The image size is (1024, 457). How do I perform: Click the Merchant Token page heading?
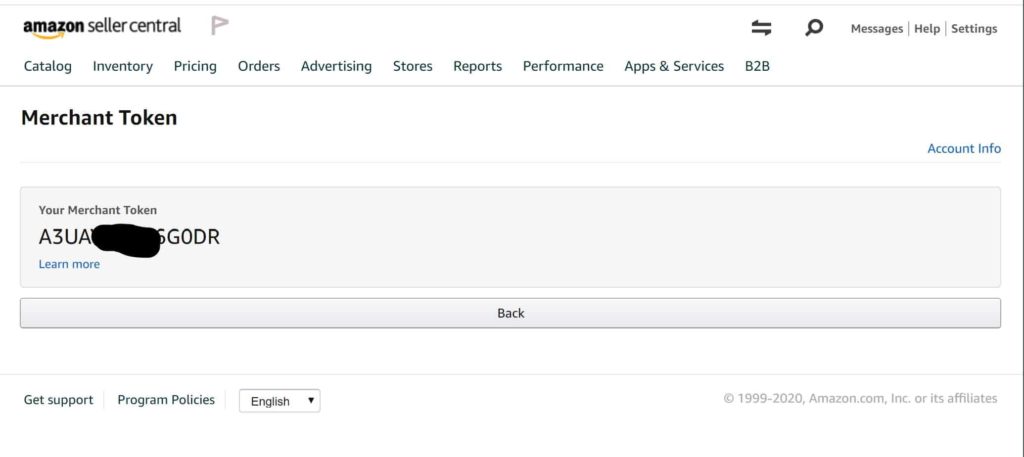click(99, 118)
